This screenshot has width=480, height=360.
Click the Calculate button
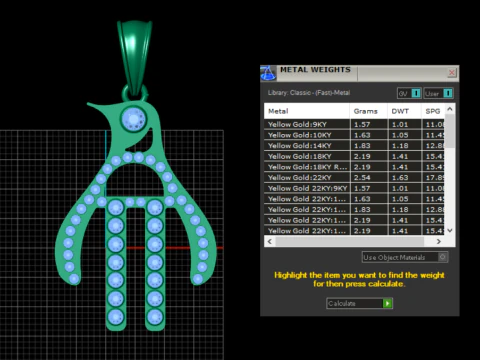click(x=359, y=303)
